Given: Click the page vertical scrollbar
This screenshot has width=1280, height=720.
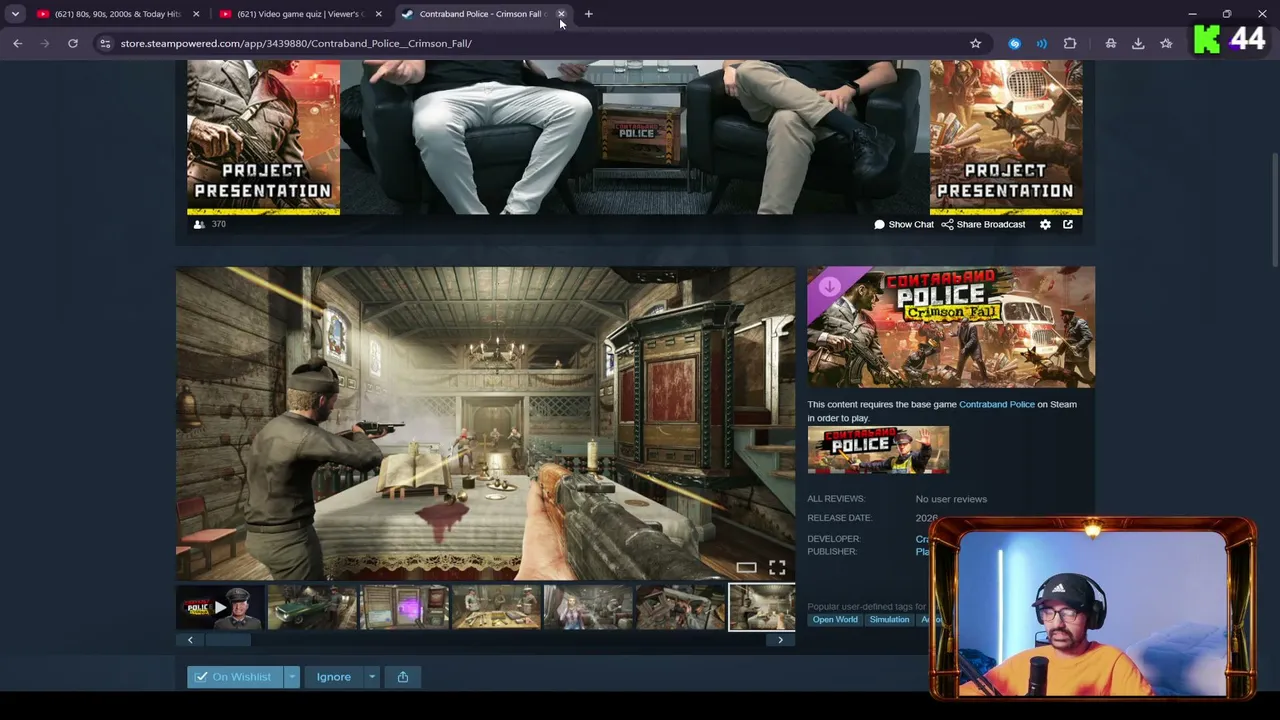Looking at the screenshot, I should pyautogui.click(x=1275, y=210).
